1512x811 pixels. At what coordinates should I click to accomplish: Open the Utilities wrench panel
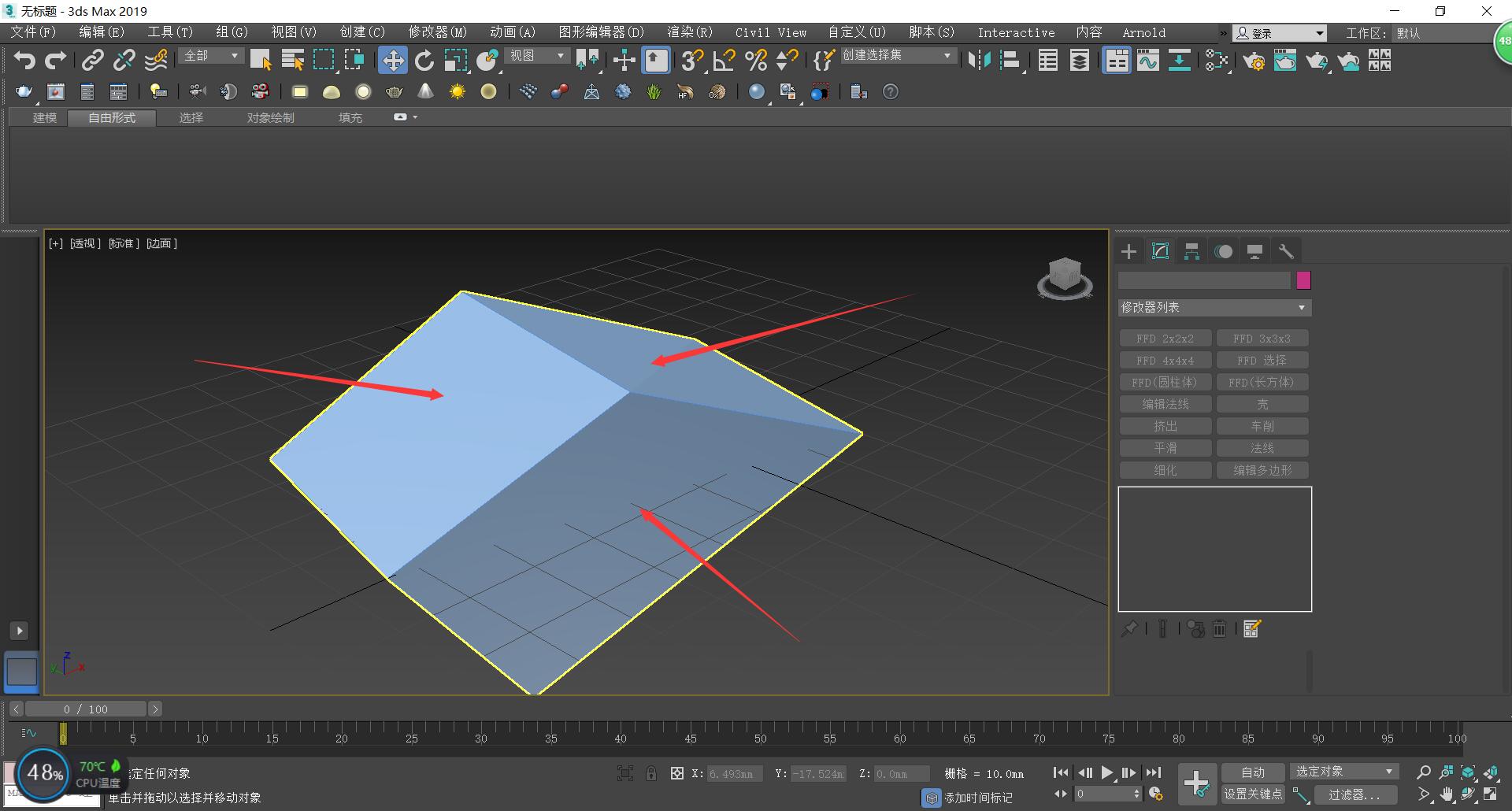click(1286, 251)
